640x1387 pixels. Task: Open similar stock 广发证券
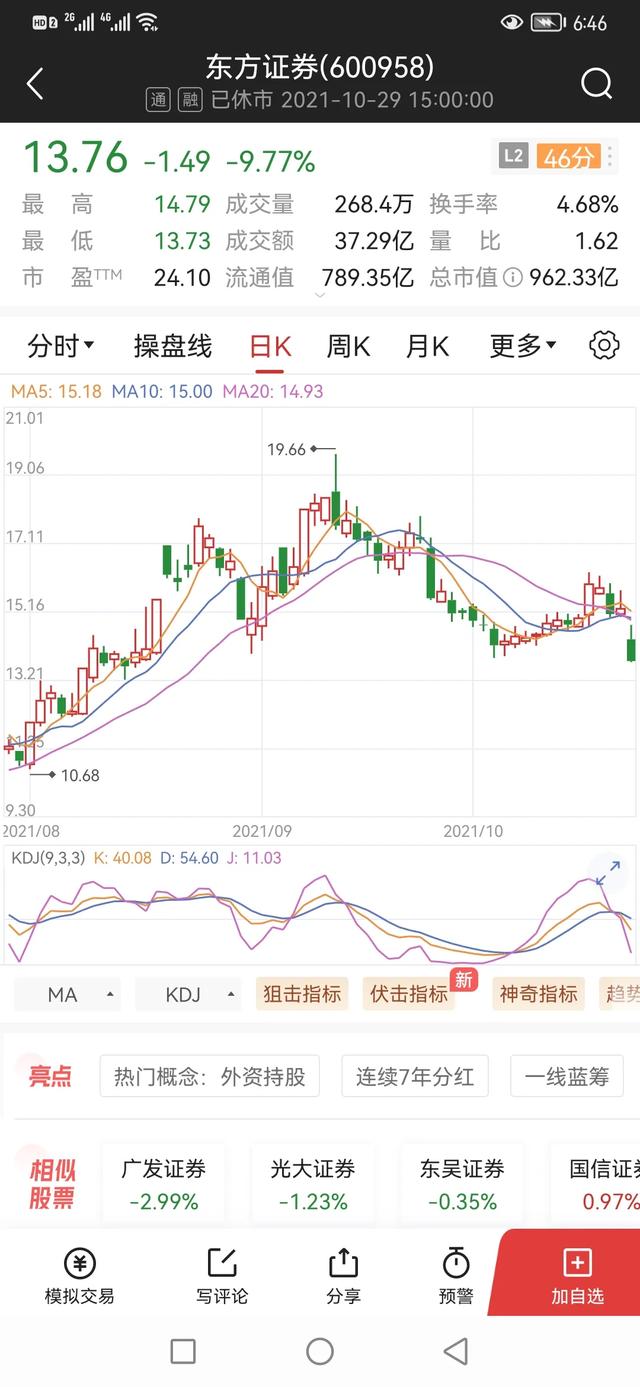(x=163, y=1184)
